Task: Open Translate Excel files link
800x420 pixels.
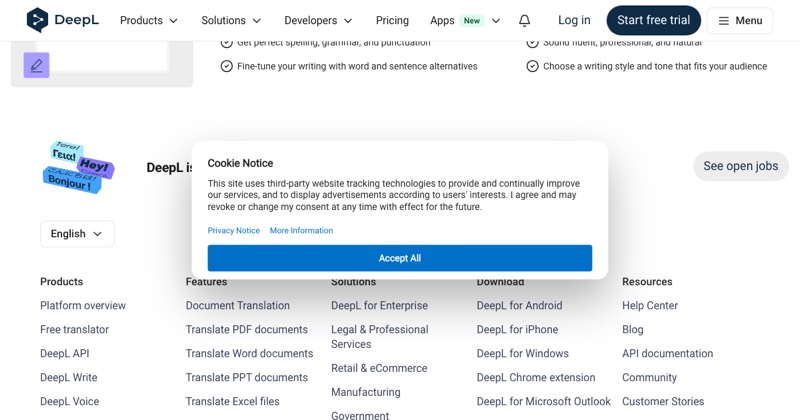Action: pos(233,402)
